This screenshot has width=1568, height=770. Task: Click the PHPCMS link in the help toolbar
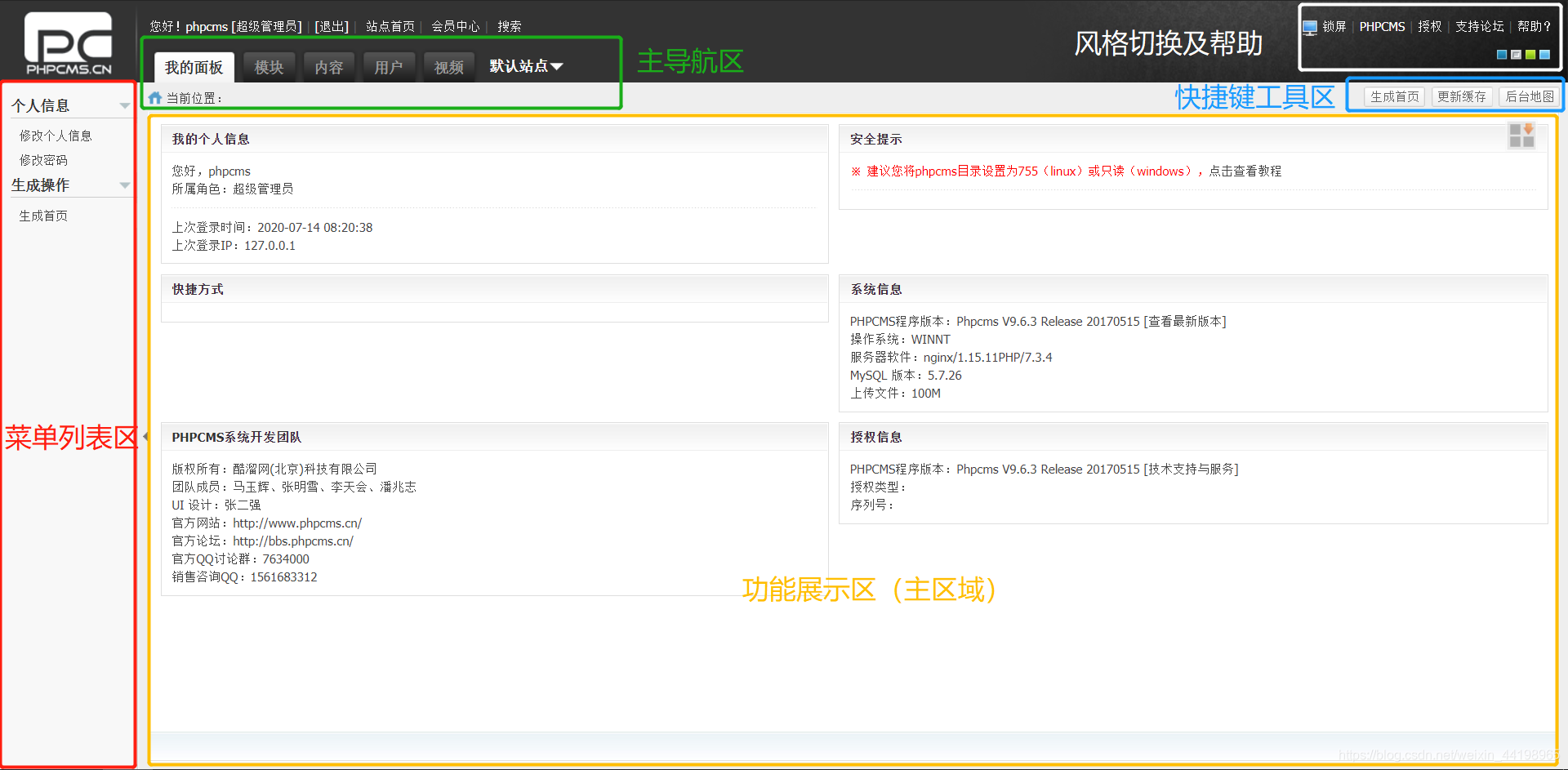[1382, 25]
